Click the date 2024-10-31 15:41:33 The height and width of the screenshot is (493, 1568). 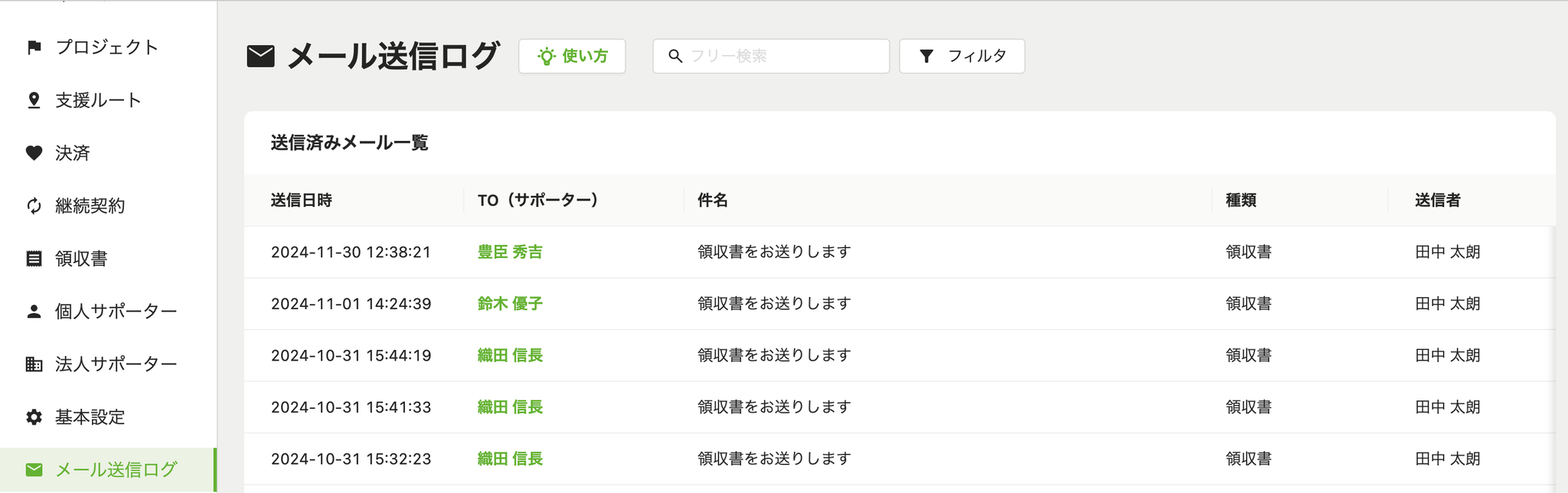click(351, 407)
